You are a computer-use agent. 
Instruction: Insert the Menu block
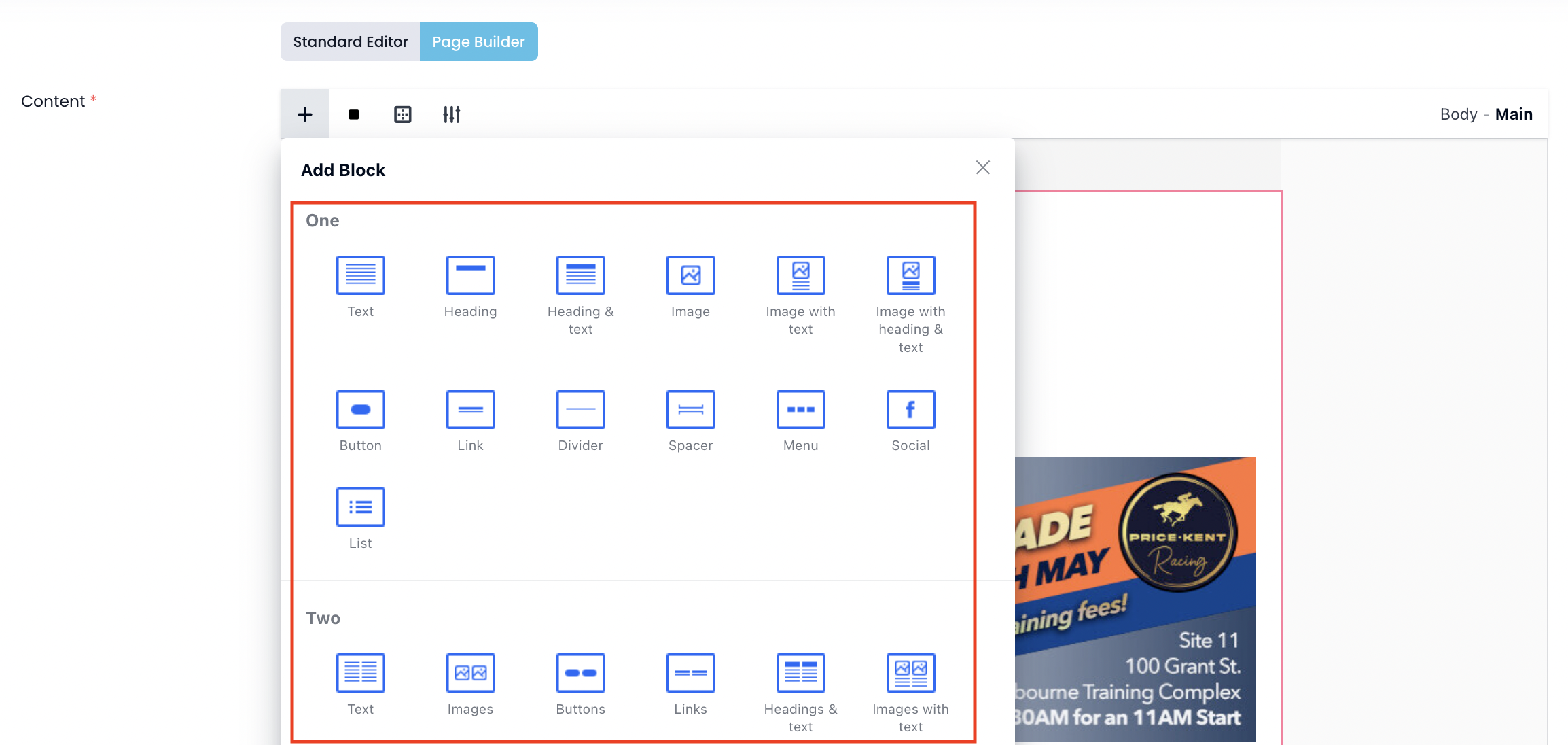800,409
